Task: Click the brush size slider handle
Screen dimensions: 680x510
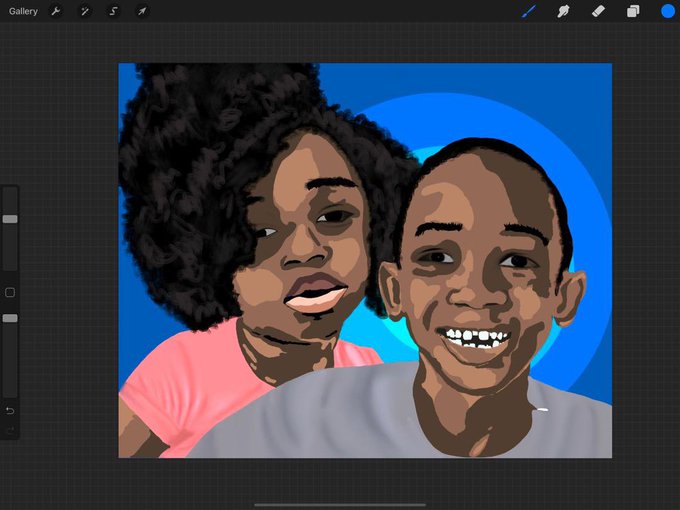Action: pos(10,219)
